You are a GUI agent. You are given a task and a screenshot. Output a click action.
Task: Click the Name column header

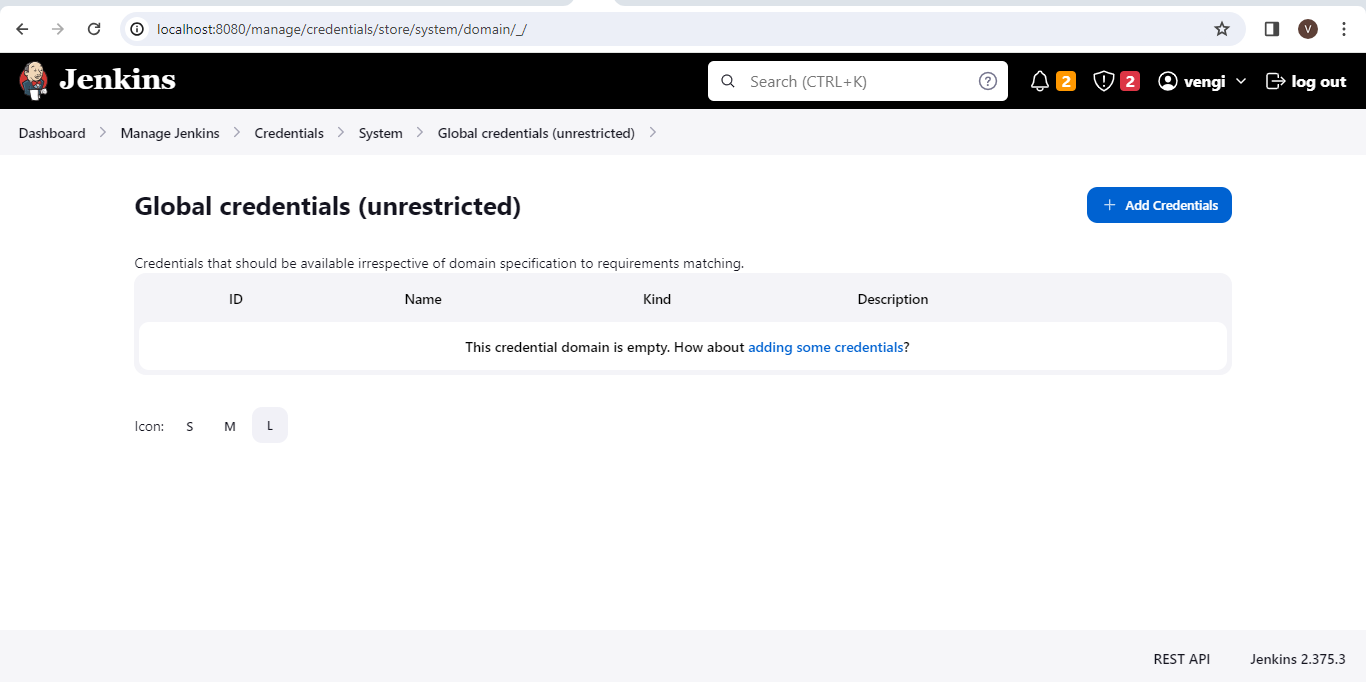click(x=423, y=299)
